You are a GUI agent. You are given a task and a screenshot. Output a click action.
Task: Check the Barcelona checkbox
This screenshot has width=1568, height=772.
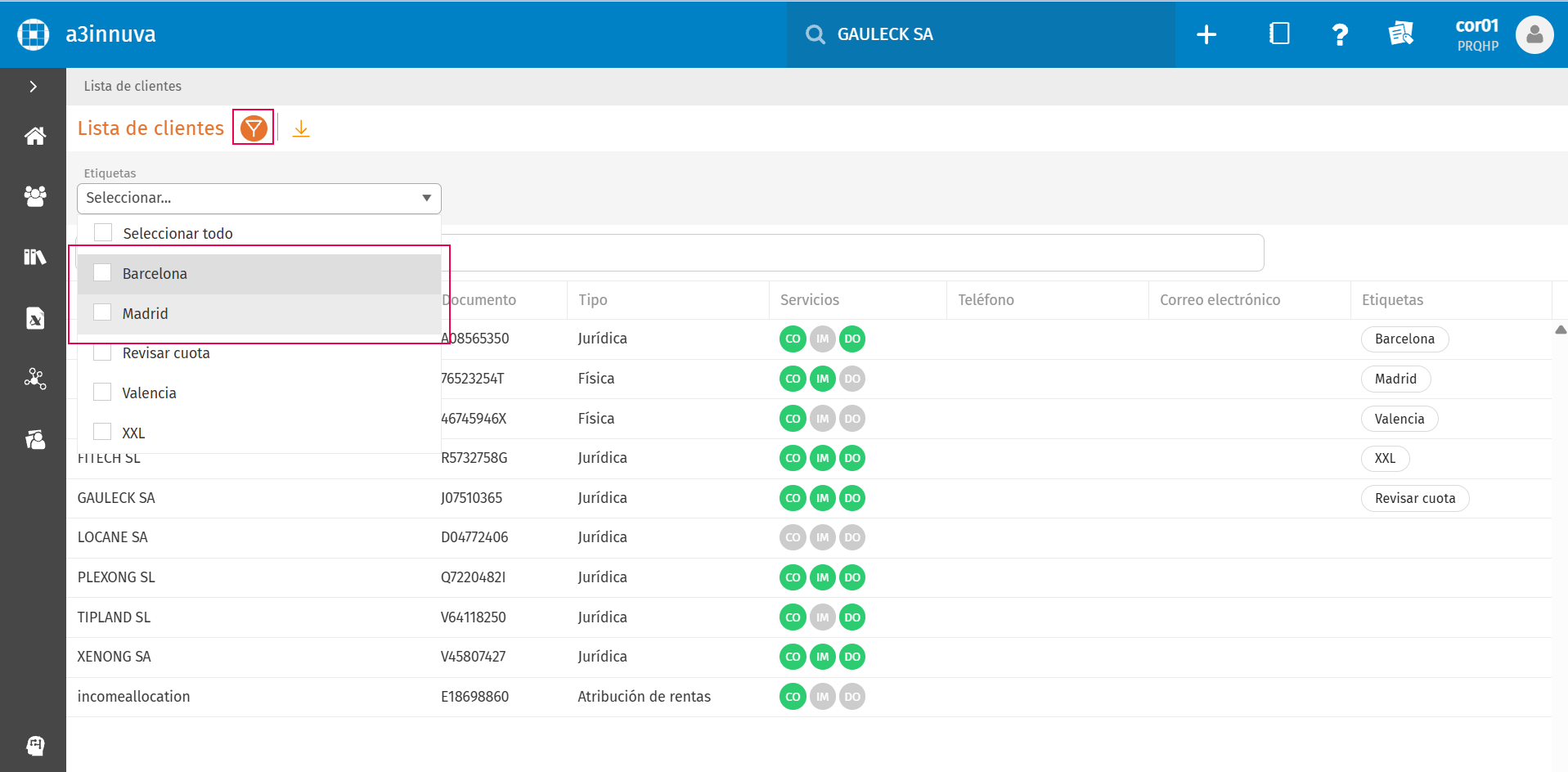pos(102,273)
